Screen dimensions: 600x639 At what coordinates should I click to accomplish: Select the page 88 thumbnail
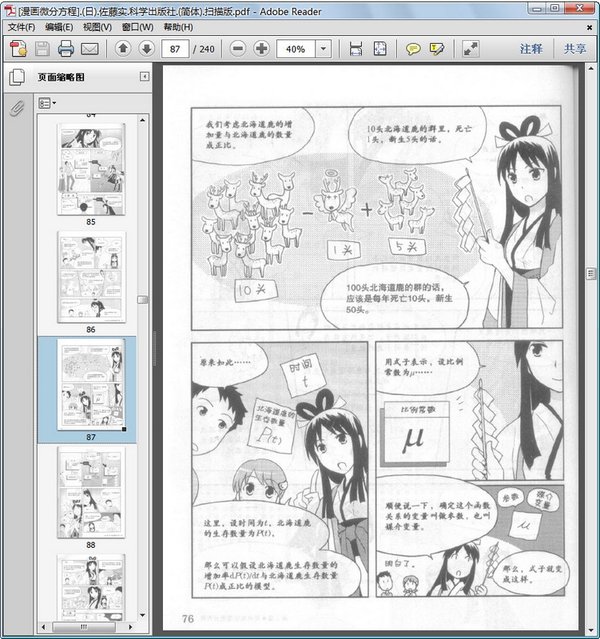pyautogui.click(x=91, y=492)
